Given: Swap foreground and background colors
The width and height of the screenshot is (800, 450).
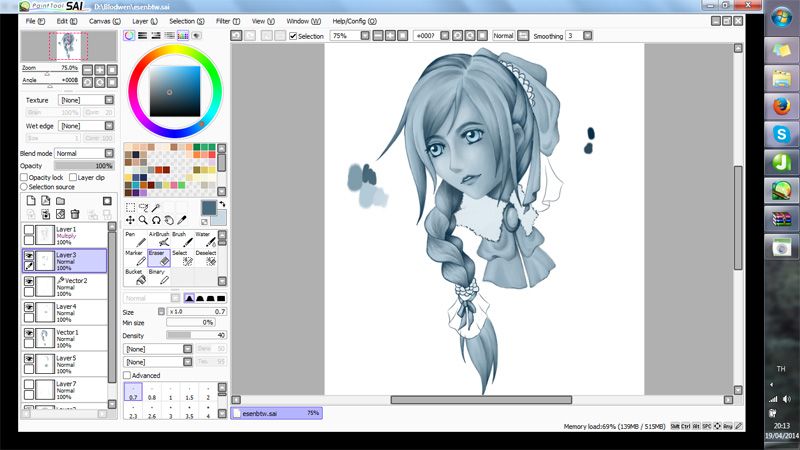Looking at the screenshot, I should [x=222, y=204].
